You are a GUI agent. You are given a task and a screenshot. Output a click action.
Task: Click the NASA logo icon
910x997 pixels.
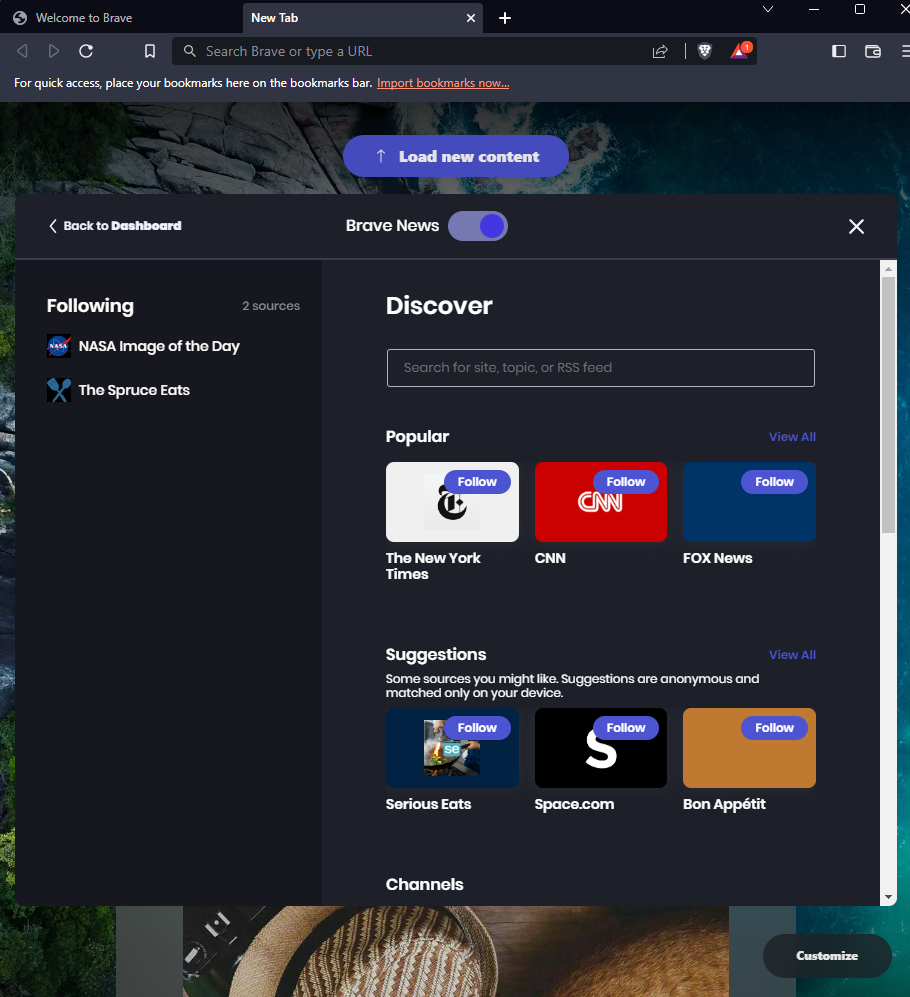click(59, 347)
